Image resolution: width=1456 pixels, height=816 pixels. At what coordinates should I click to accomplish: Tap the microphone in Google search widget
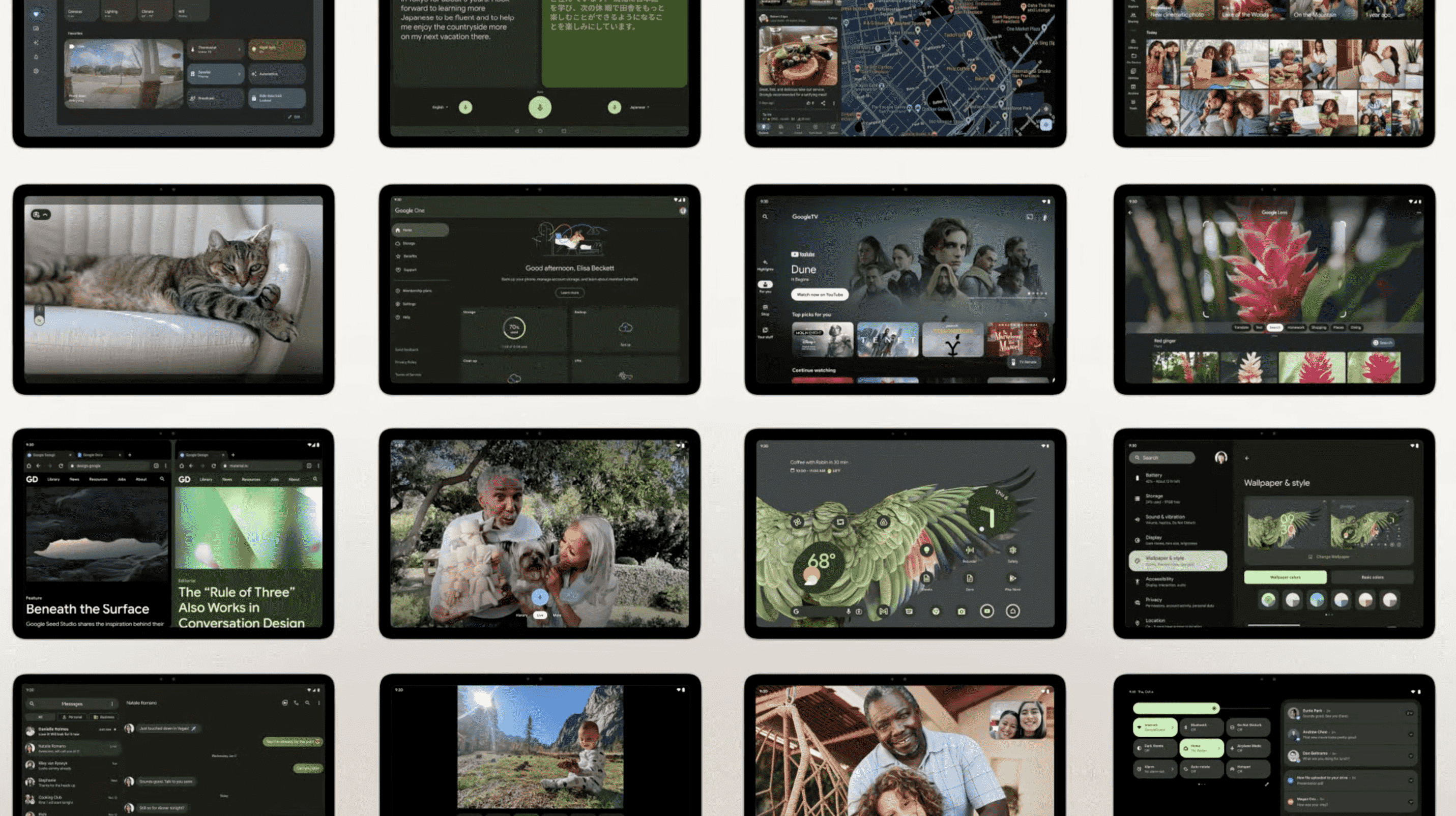click(849, 611)
